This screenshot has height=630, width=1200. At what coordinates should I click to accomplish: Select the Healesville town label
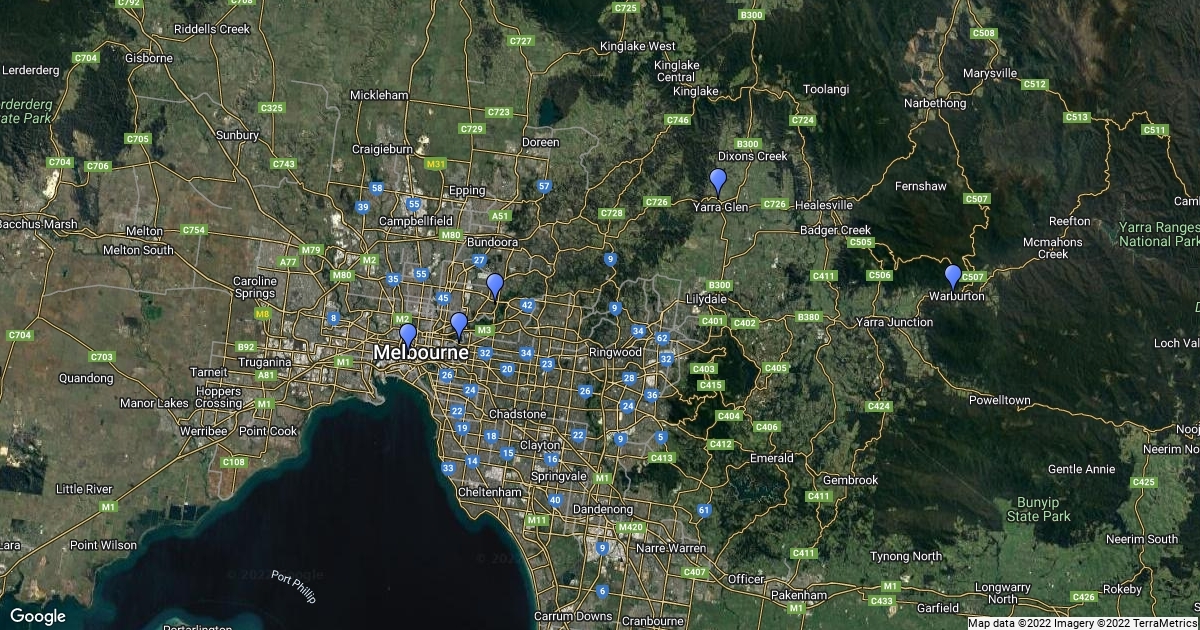827,204
